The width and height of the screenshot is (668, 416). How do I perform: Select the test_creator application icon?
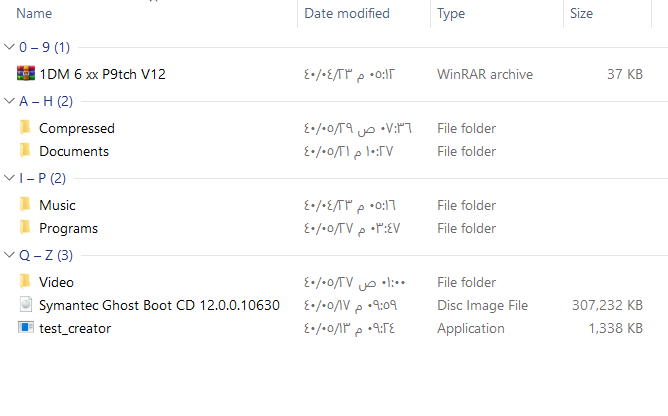coord(26,328)
